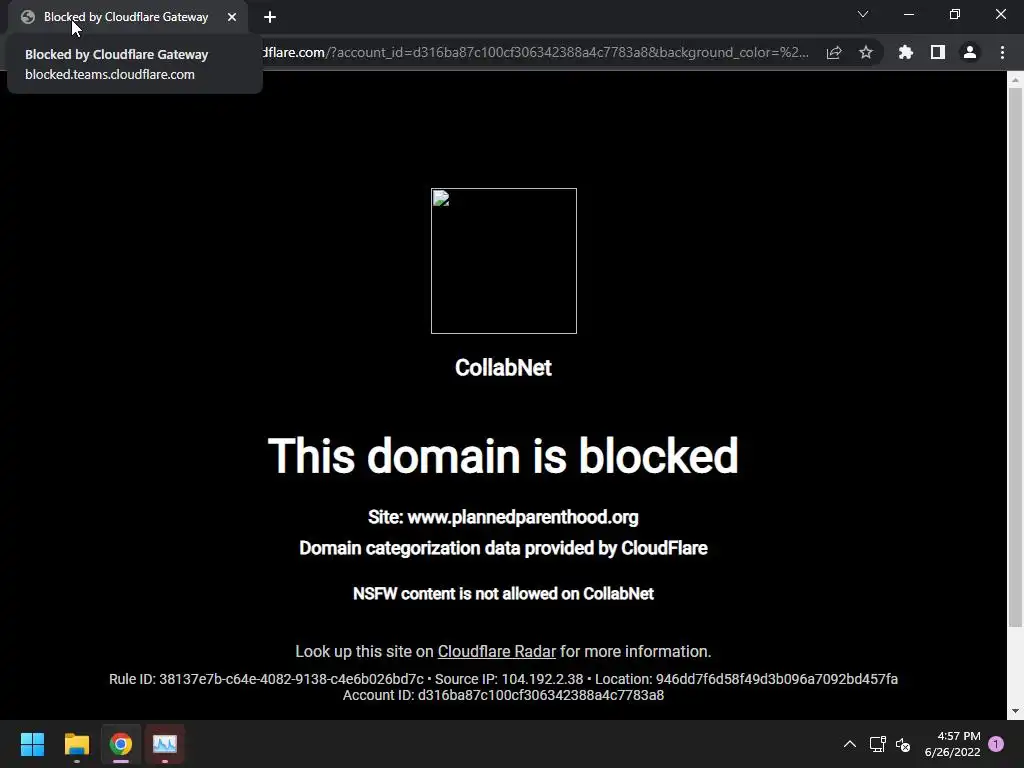Open a new browser tab
The width and height of the screenshot is (1024, 768).
click(270, 17)
